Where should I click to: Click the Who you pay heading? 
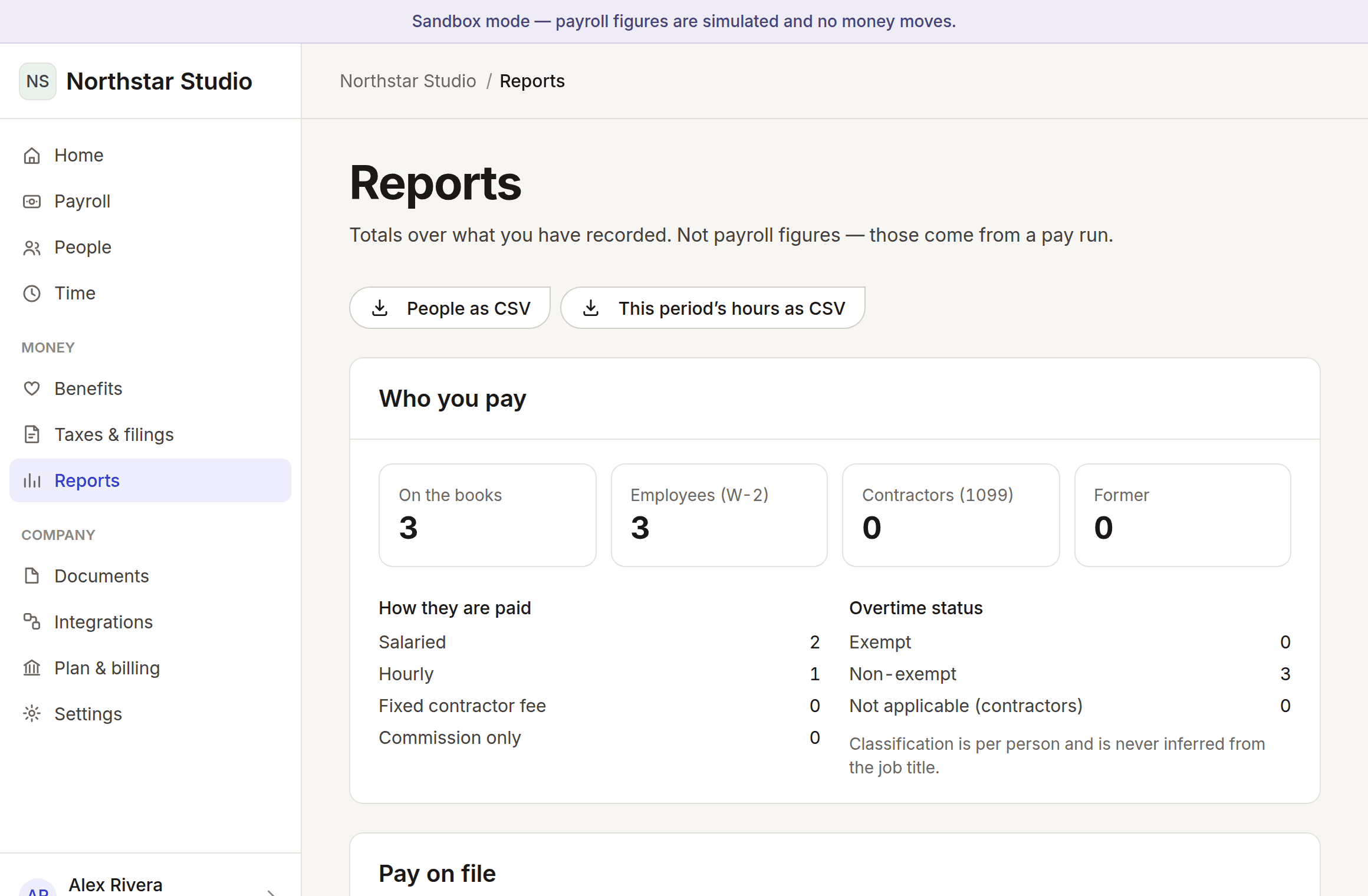point(452,399)
